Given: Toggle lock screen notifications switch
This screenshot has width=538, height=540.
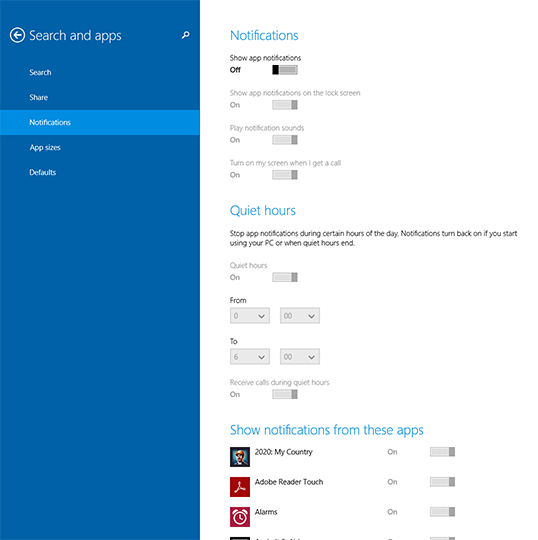Looking at the screenshot, I should (x=285, y=105).
